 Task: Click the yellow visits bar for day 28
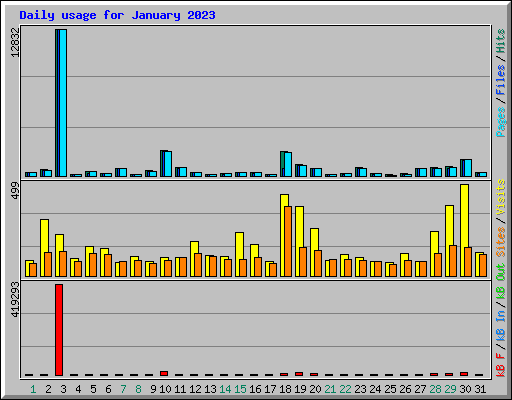434,254
